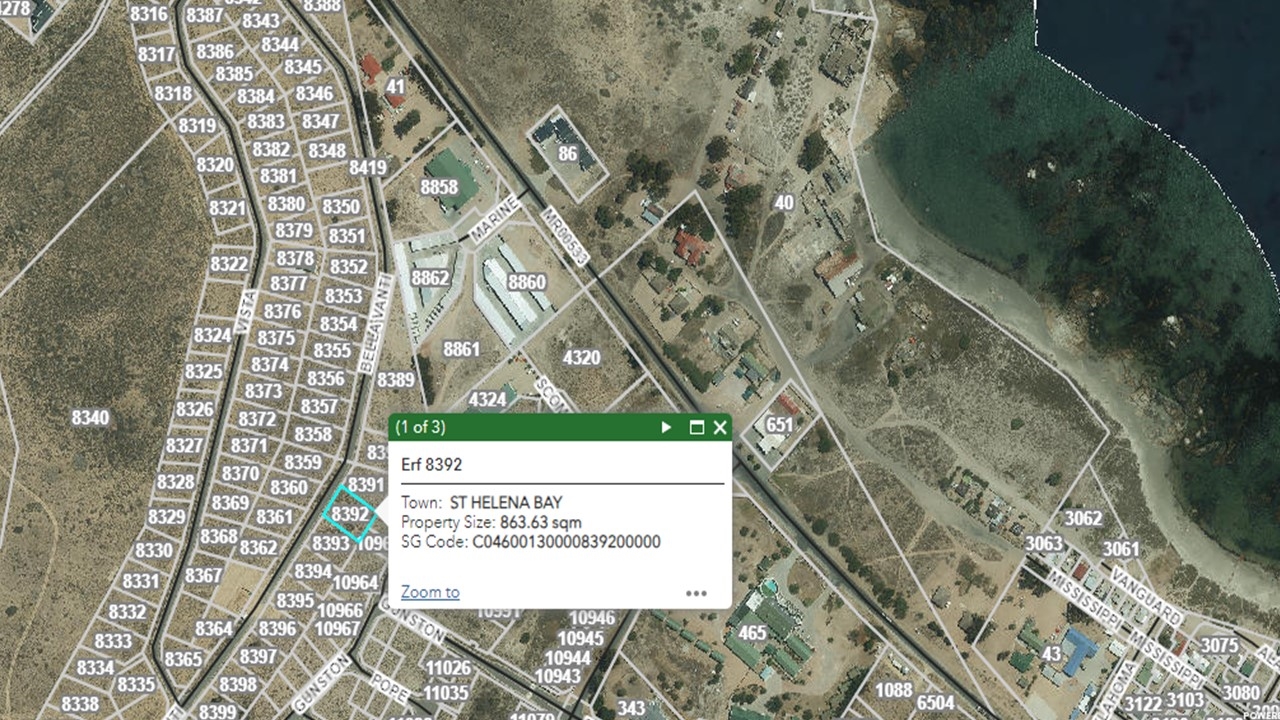Click the Zoom to link

(430, 592)
